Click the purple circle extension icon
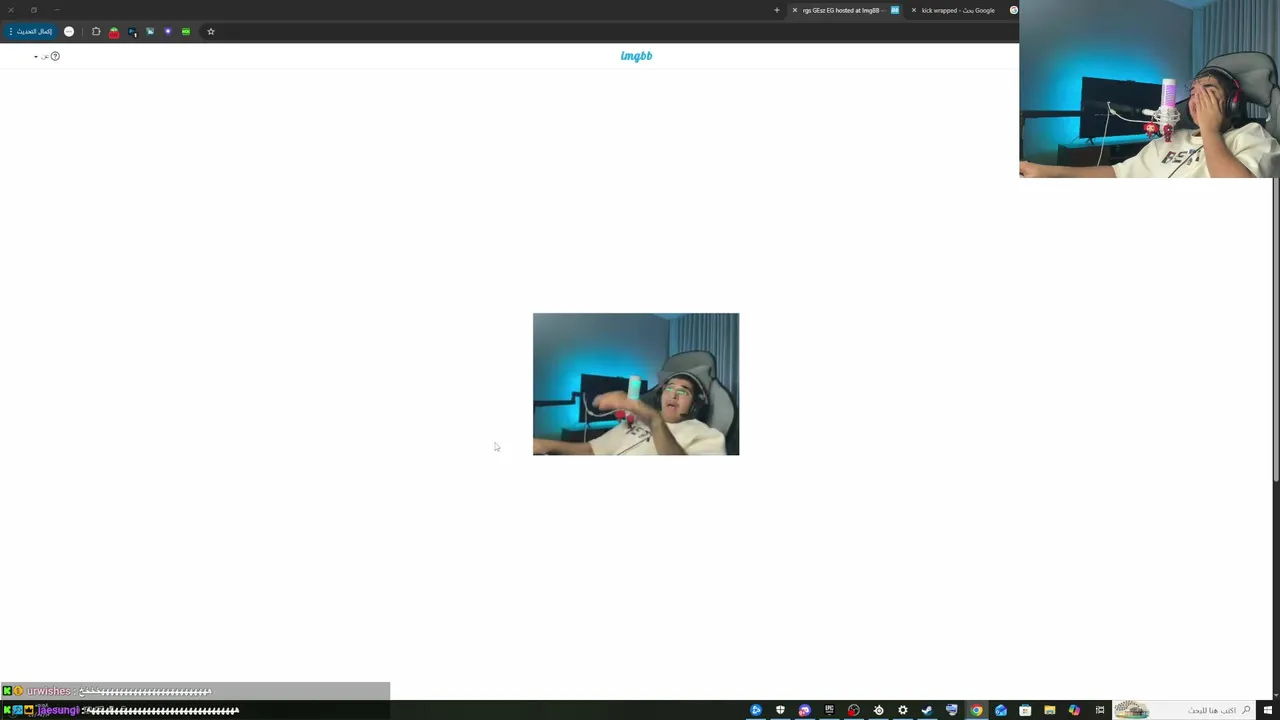This screenshot has width=1280, height=720. (168, 31)
